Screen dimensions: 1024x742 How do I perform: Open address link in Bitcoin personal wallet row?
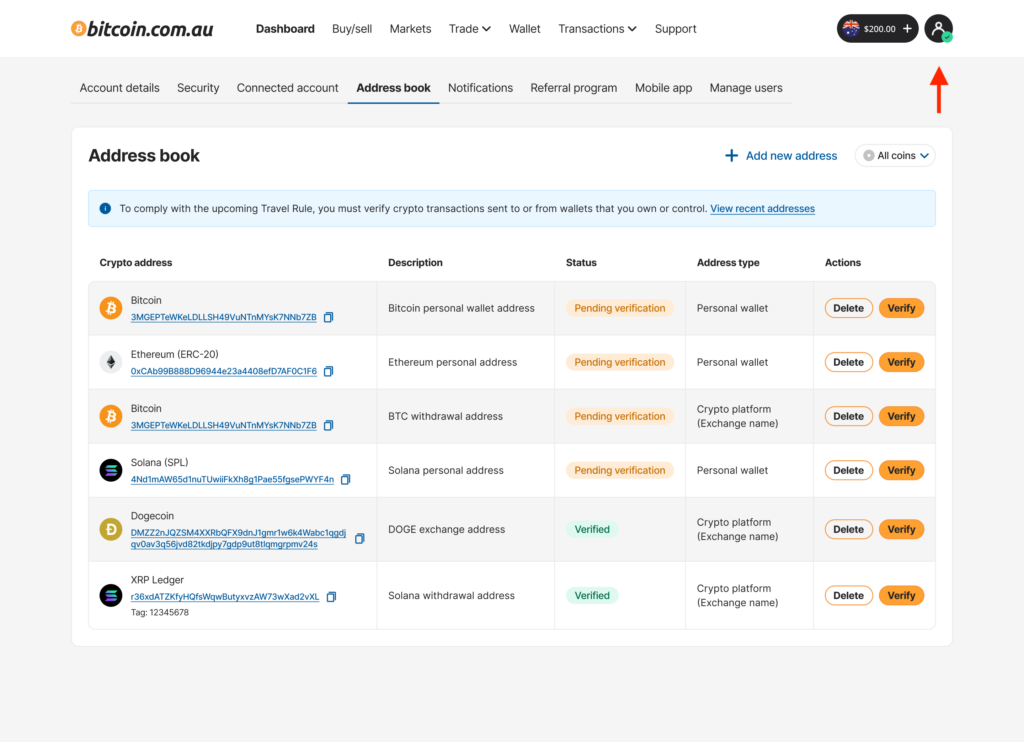(x=223, y=317)
